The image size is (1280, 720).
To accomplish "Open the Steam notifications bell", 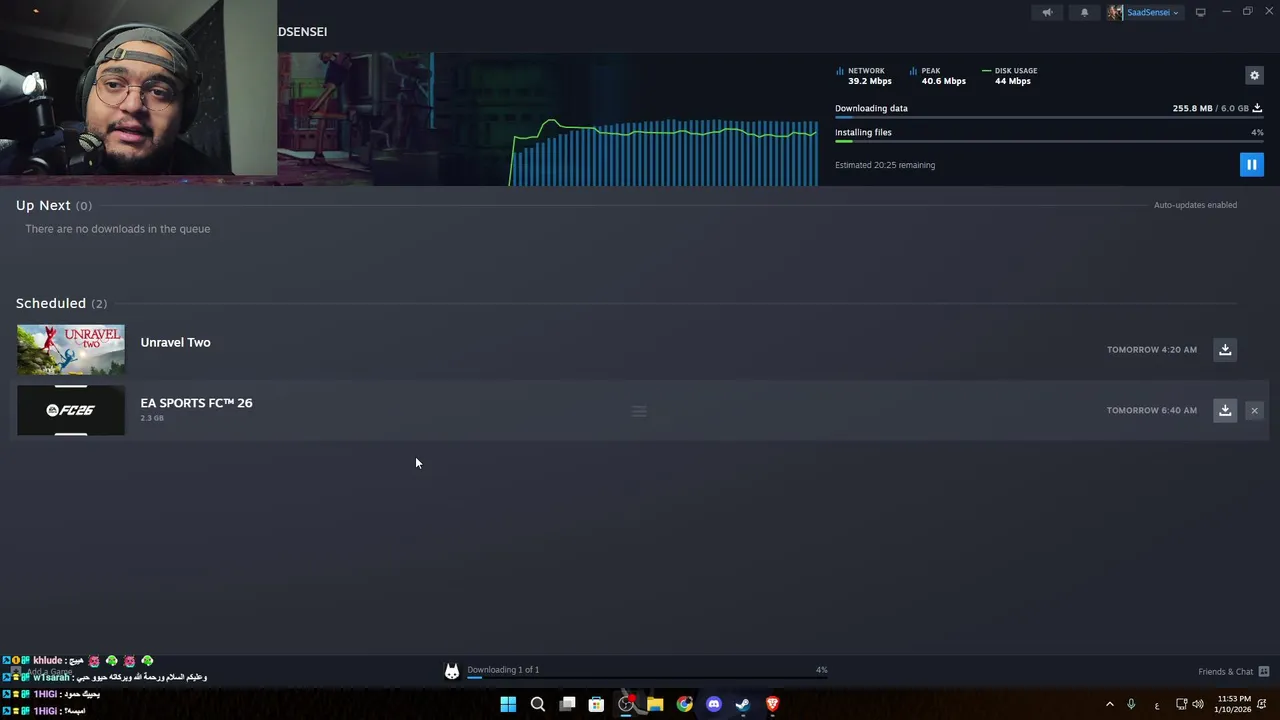I will pyautogui.click(x=1084, y=13).
